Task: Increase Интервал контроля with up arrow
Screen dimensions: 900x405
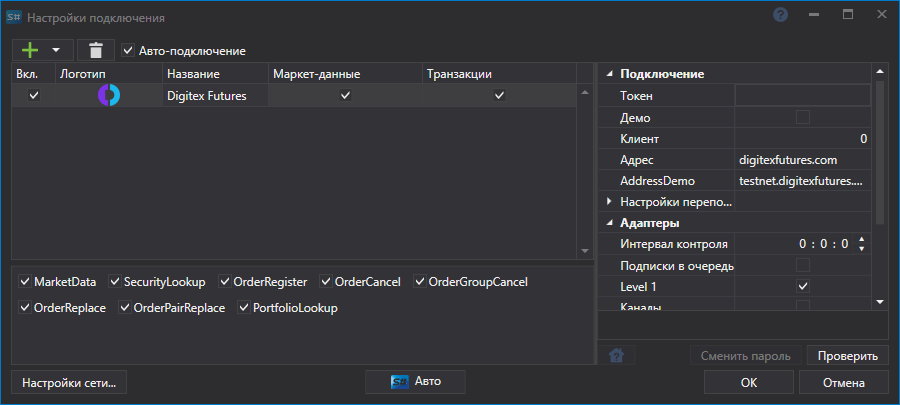Action: coord(861,240)
